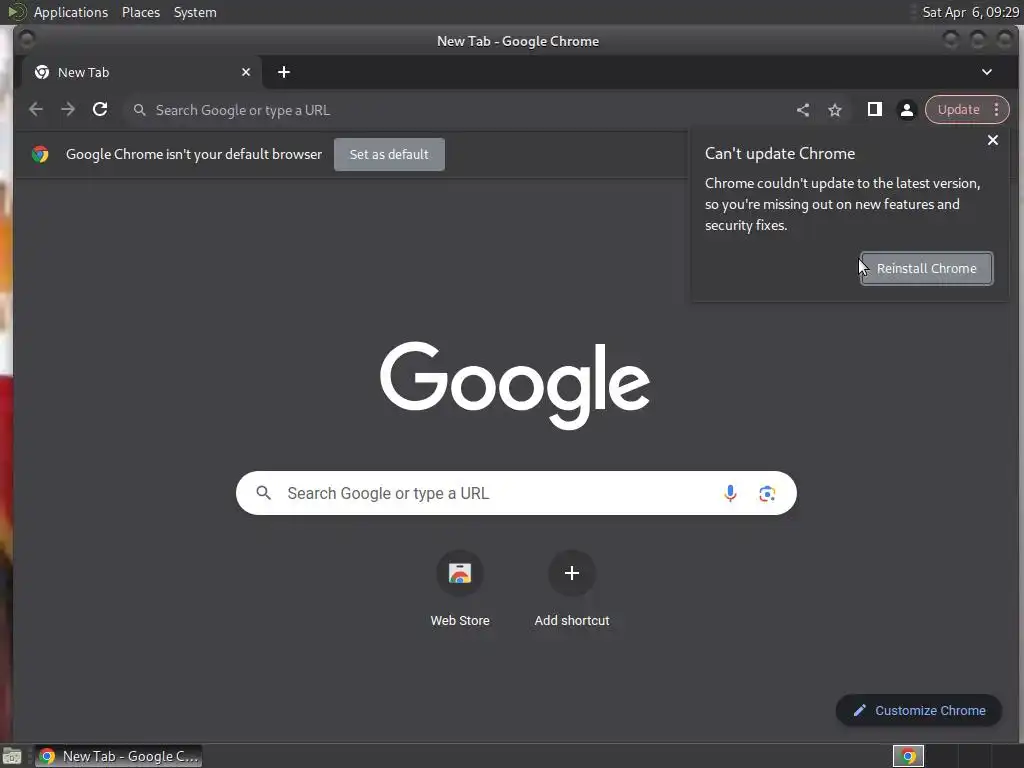Click the Chrome workspace icon in bottom panel
The width and height of the screenshot is (1024, 768).
pyautogui.click(x=908, y=756)
